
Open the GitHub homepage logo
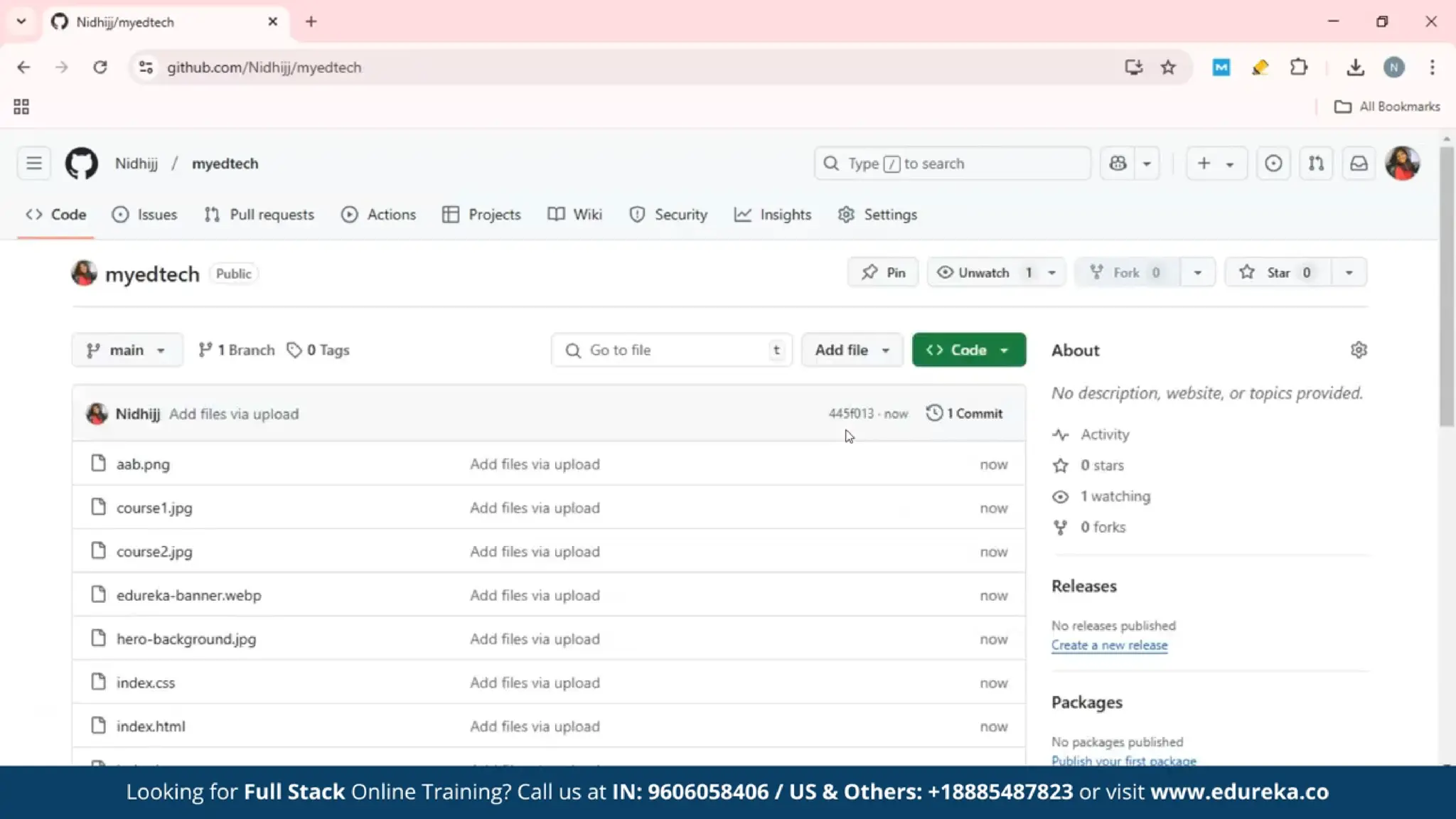82,164
